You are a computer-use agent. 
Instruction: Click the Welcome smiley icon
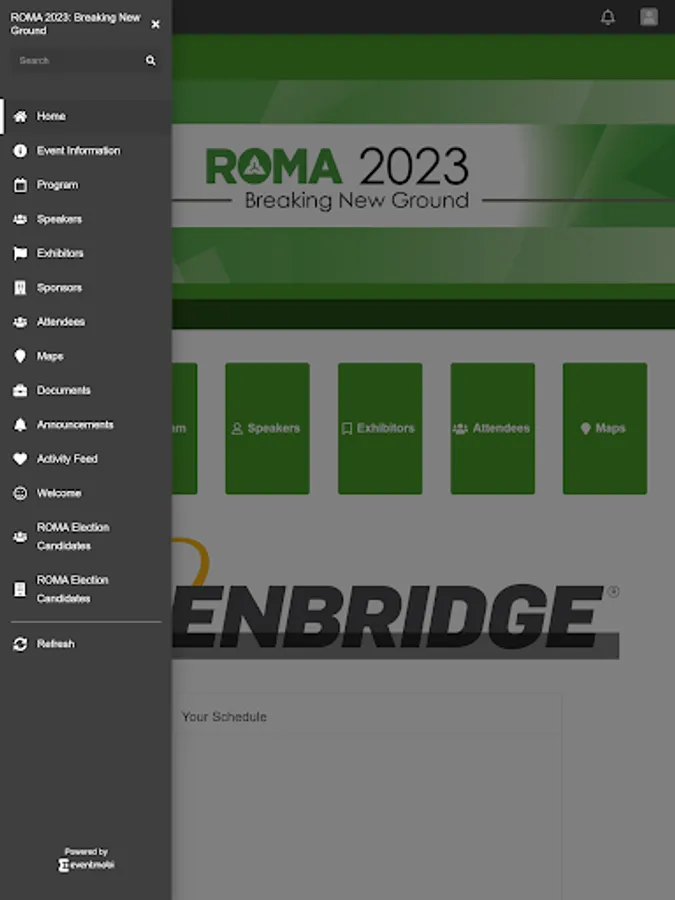click(20, 494)
